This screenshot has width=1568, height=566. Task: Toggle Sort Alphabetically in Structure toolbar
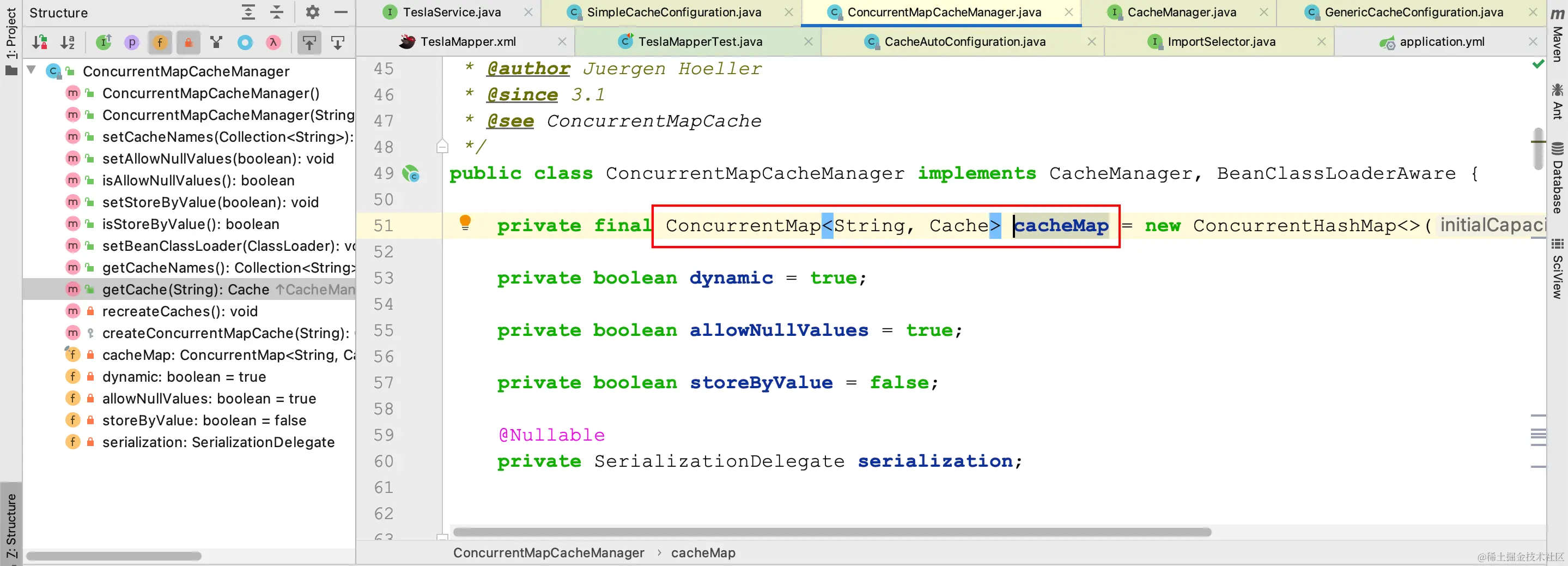click(x=68, y=42)
